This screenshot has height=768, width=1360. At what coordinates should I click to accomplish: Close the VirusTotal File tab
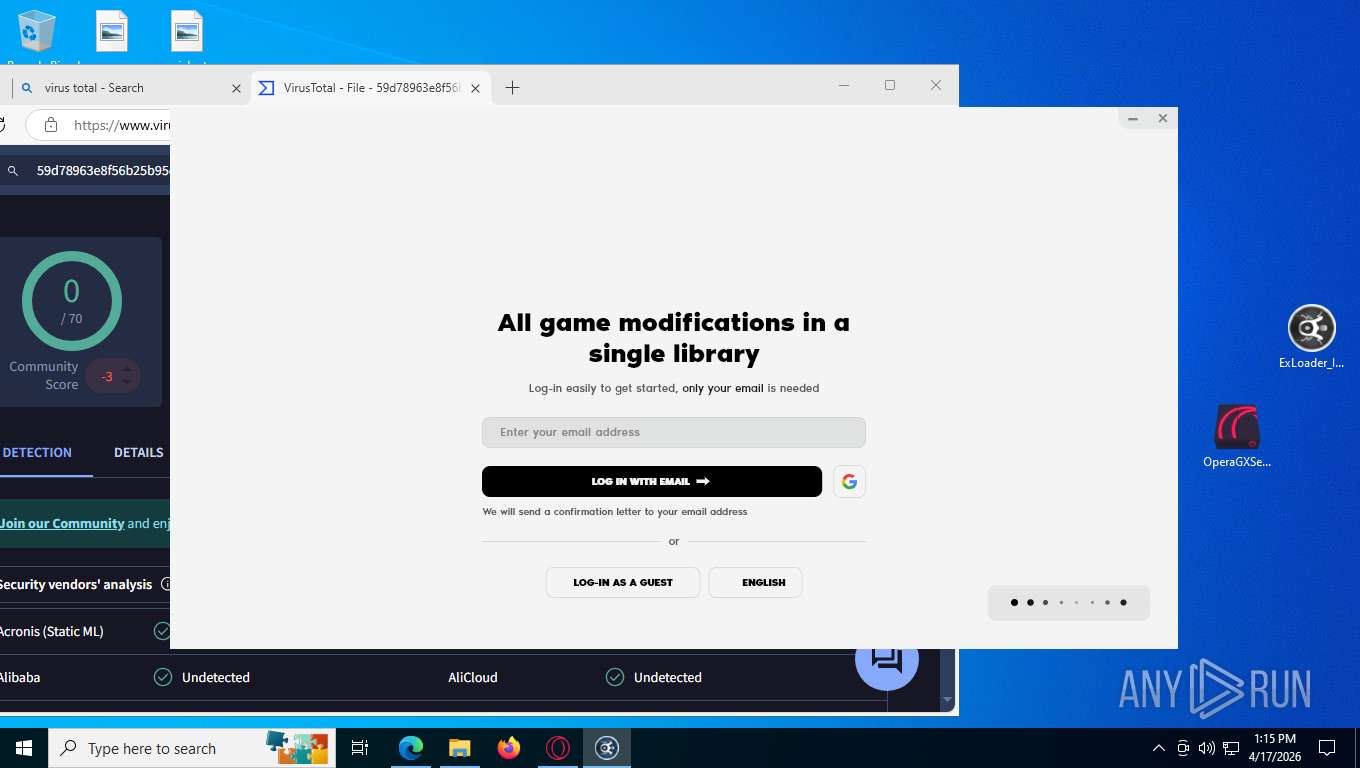(x=475, y=88)
